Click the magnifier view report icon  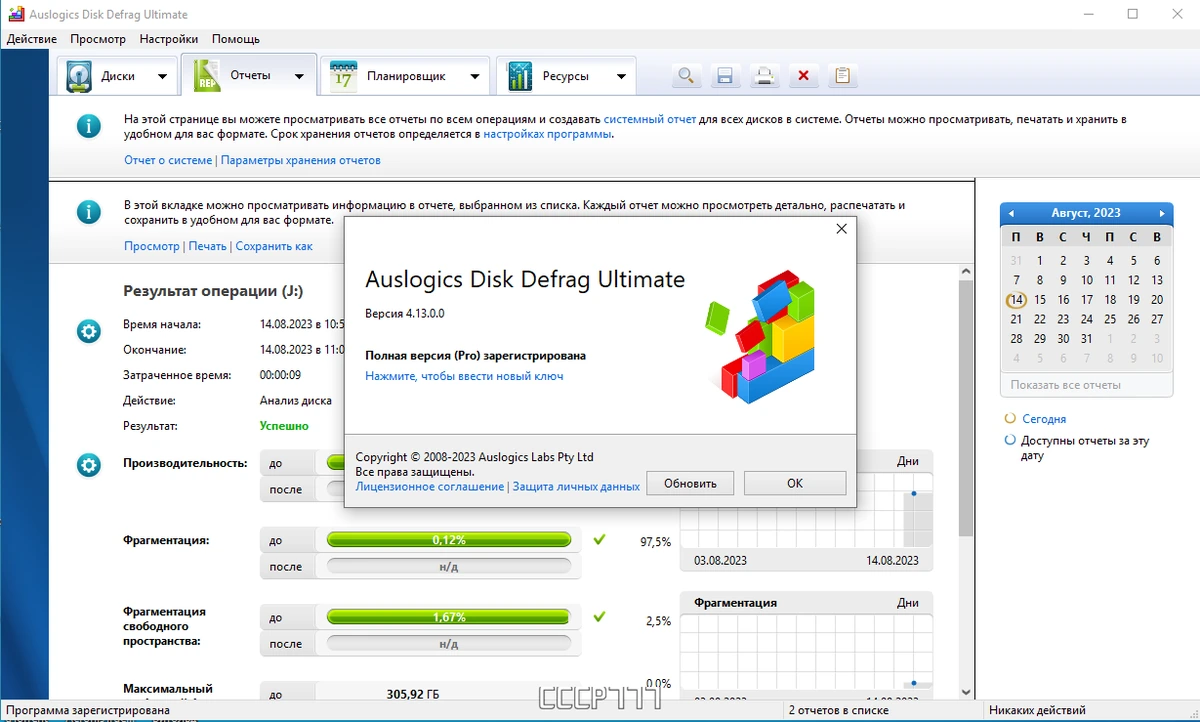tap(686, 76)
